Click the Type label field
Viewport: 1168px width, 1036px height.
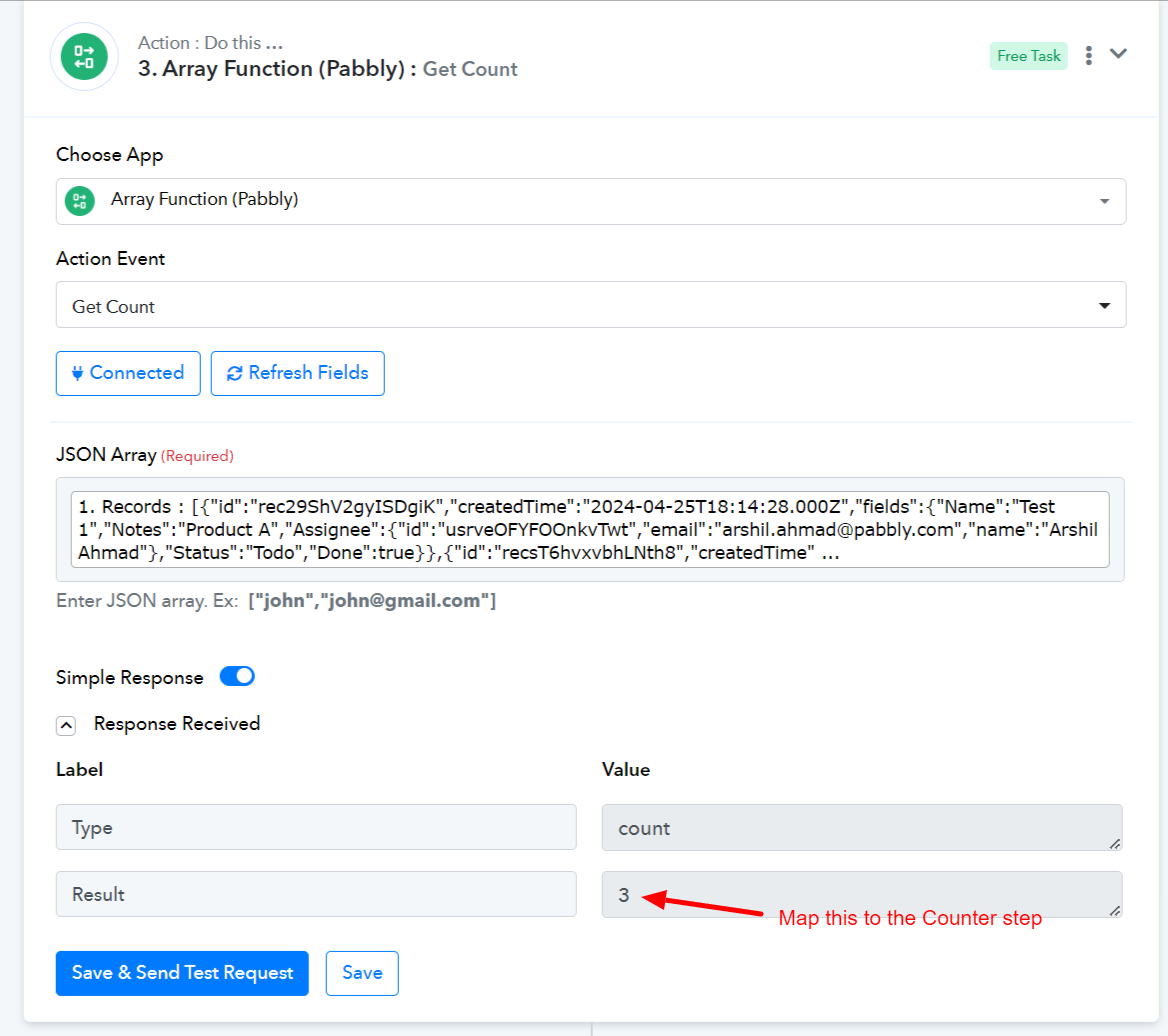(x=316, y=827)
